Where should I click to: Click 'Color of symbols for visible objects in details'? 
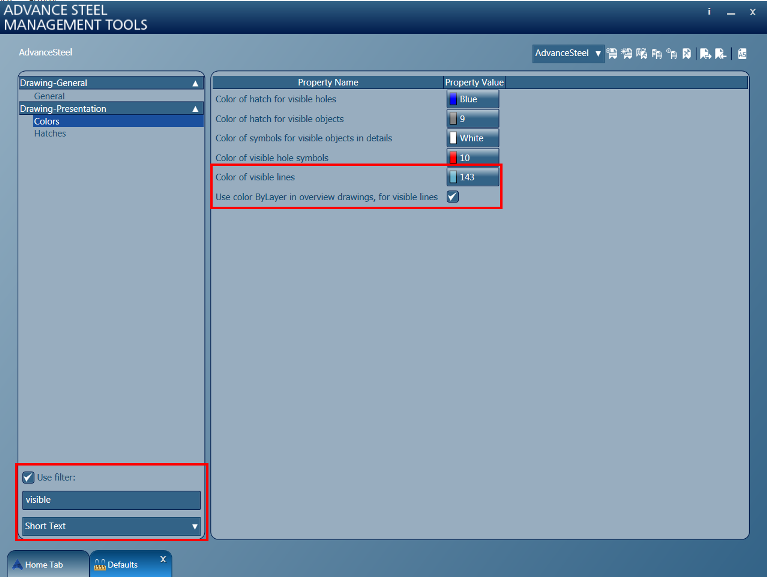304,138
